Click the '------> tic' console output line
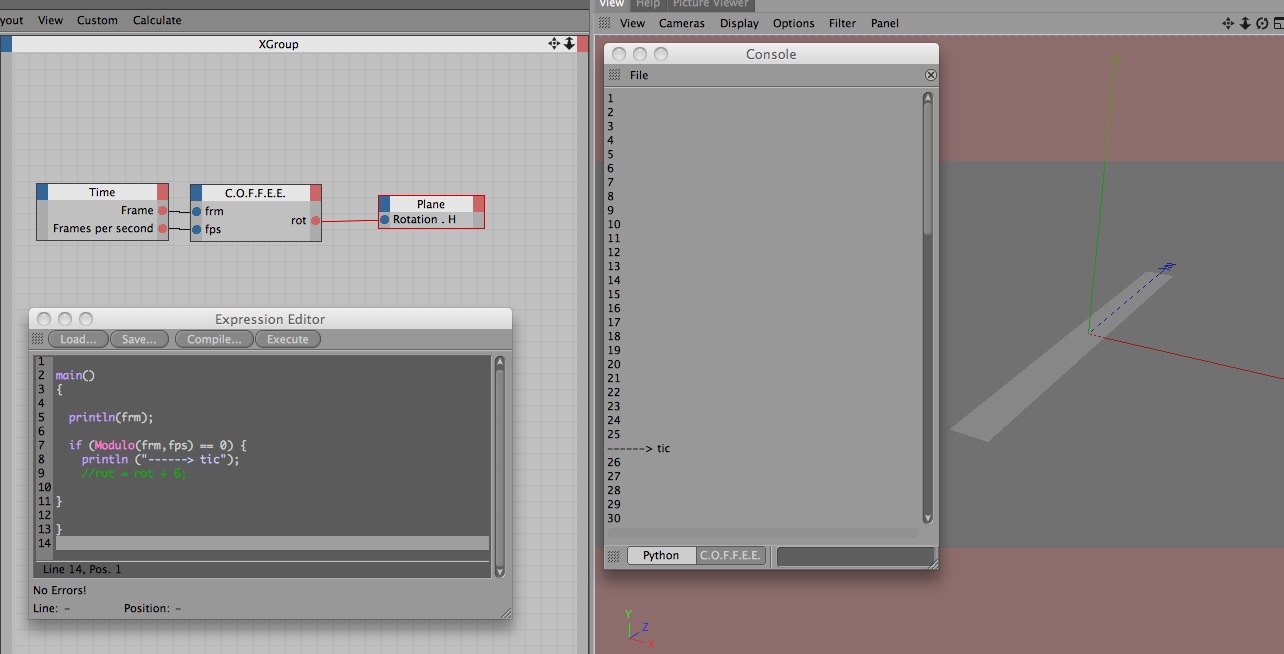1284x654 pixels. coord(639,449)
